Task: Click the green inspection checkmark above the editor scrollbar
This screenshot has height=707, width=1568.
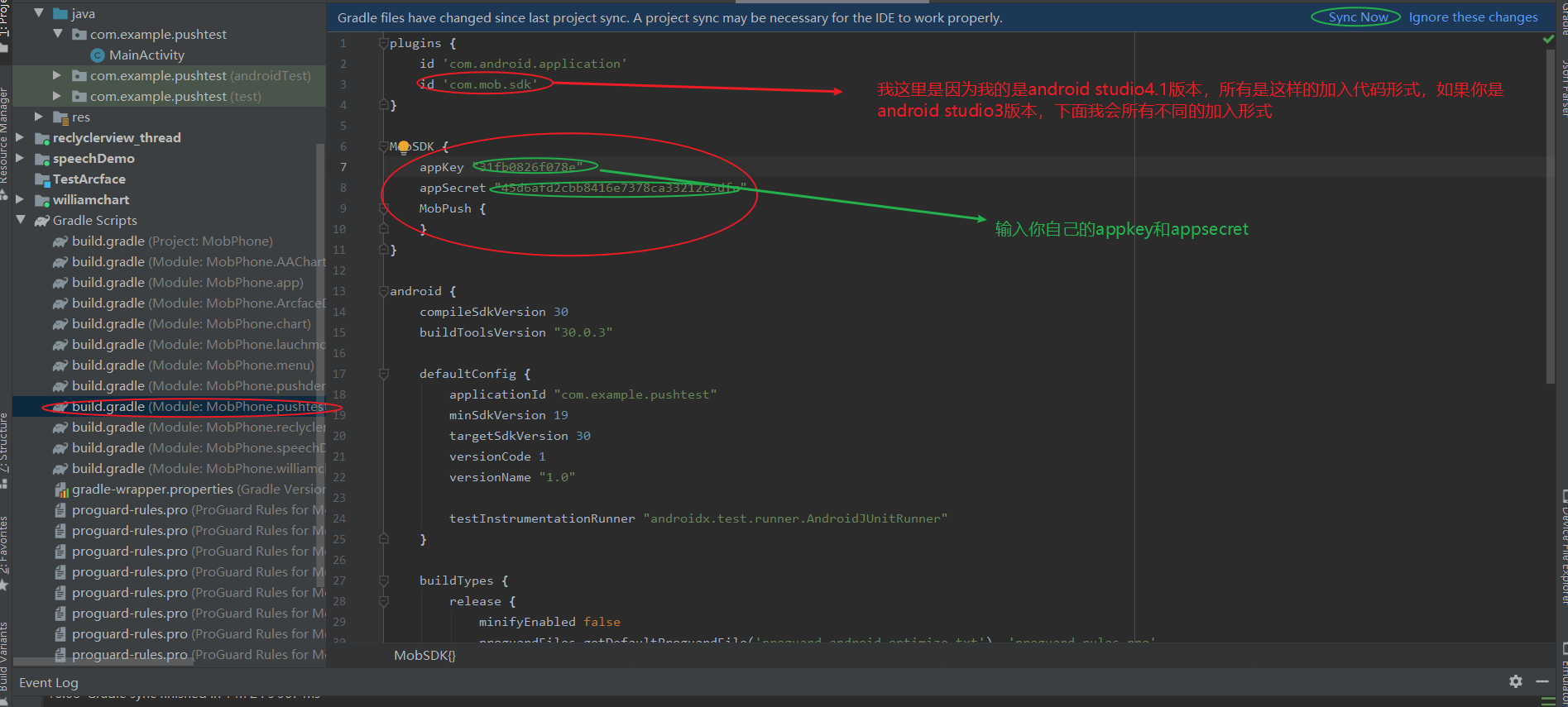Action: coord(1548,39)
